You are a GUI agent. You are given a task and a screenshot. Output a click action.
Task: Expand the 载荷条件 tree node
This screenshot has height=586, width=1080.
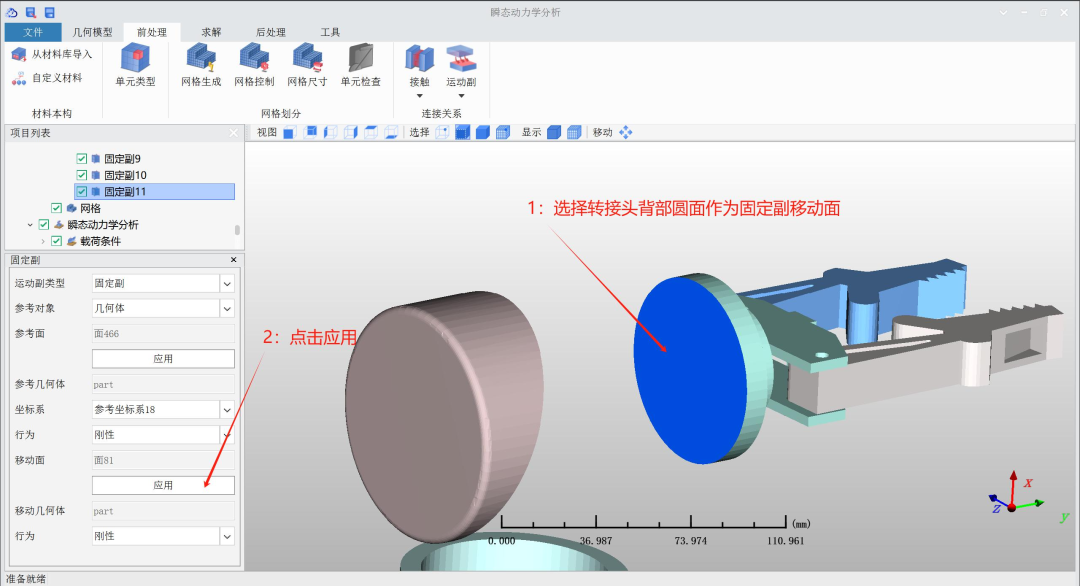[x=43, y=241]
